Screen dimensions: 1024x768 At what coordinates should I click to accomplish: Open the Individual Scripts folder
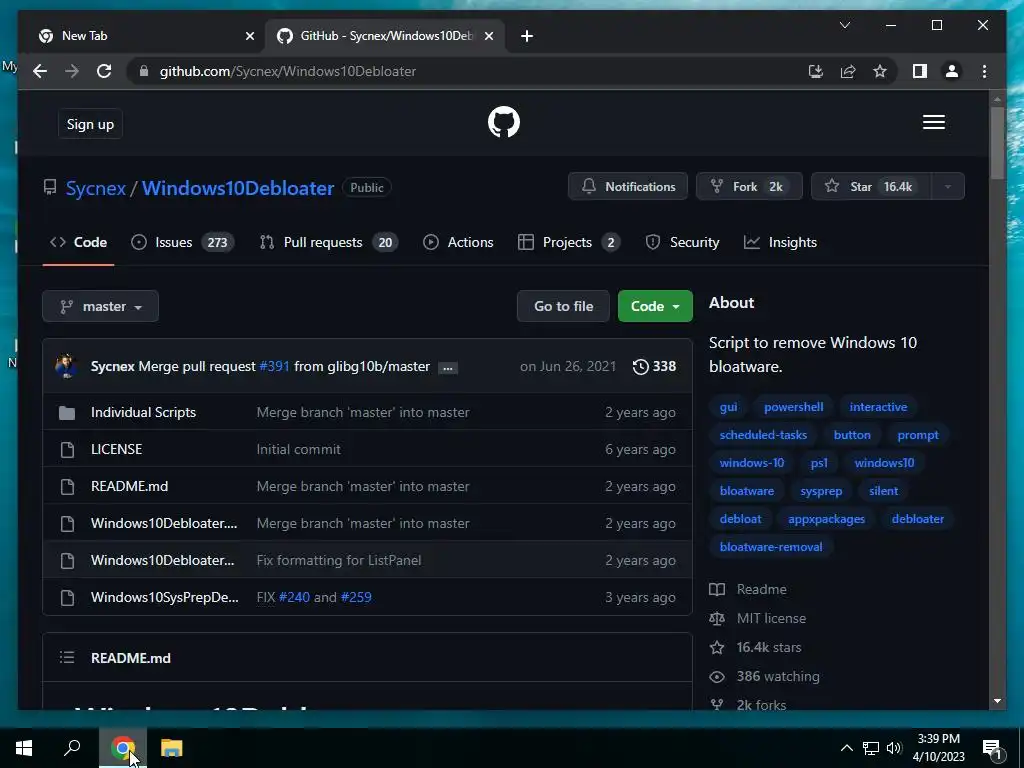pyautogui.click(x=143, y=413)
